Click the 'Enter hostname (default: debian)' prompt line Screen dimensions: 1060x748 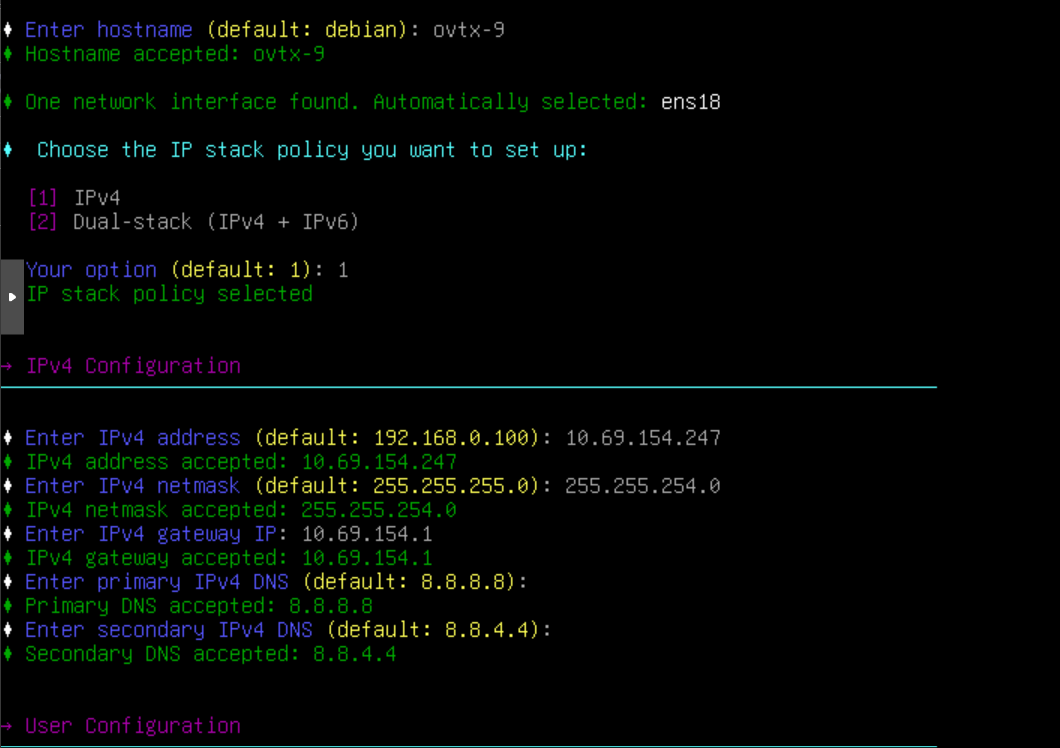coord(265,30)
